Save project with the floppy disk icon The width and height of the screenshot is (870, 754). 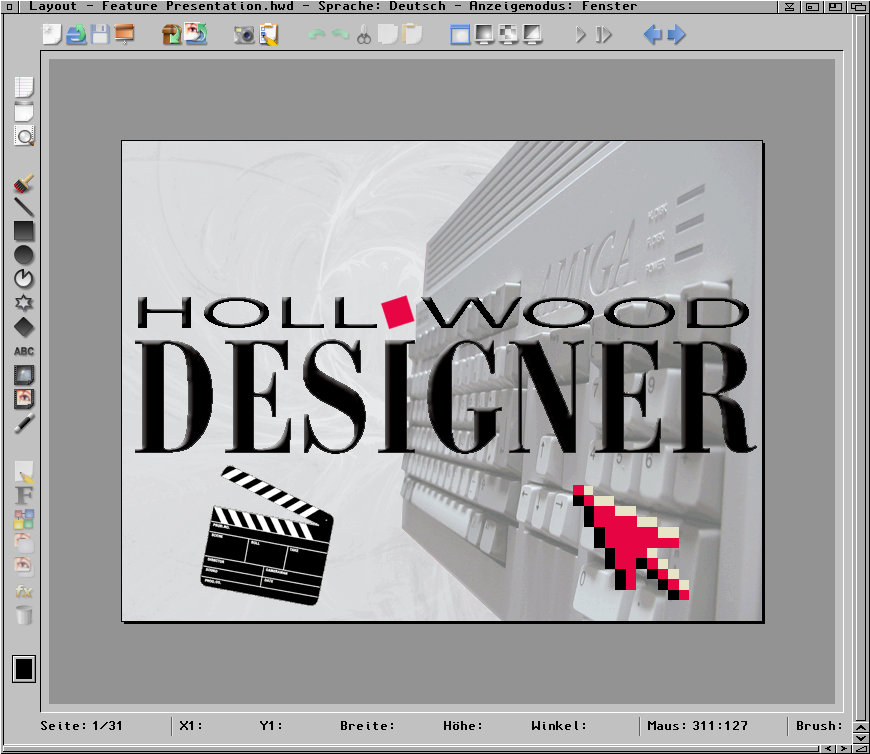pos(101,36)
